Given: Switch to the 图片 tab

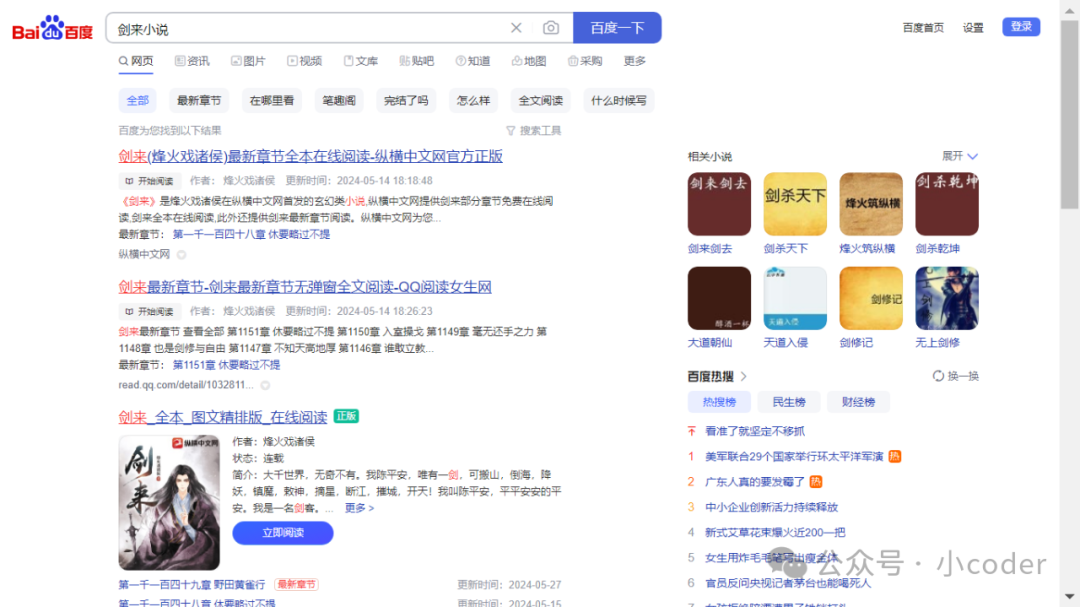Looking at the screenshot, I should pos(249,60).
